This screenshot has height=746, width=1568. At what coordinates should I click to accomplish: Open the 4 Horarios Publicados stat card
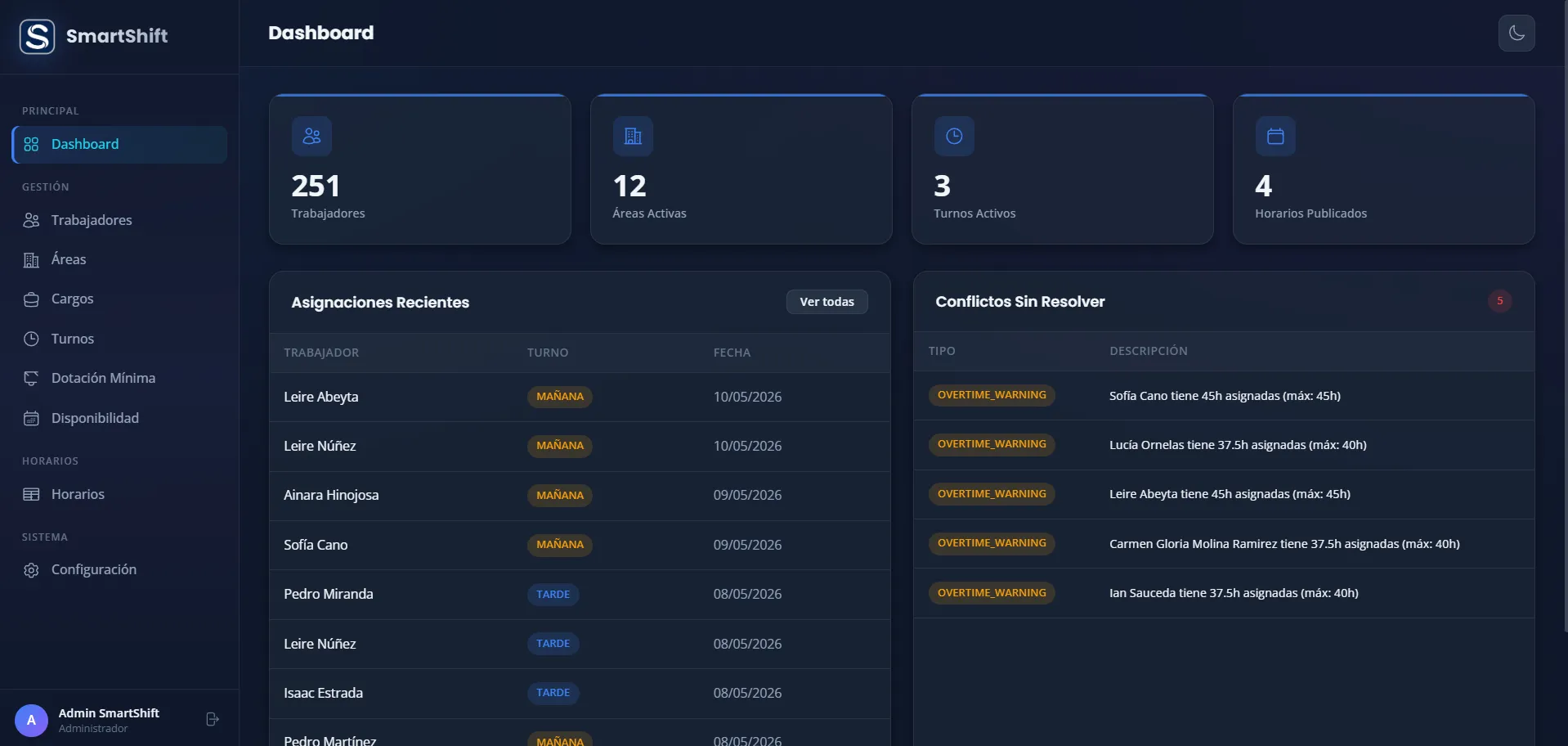coord(1384,169)
